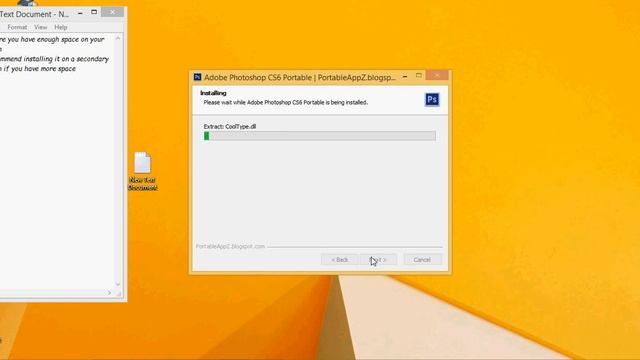
Task: Click the 'Please wait while Adobe Photoshop' message
Action: pos(286,102)
